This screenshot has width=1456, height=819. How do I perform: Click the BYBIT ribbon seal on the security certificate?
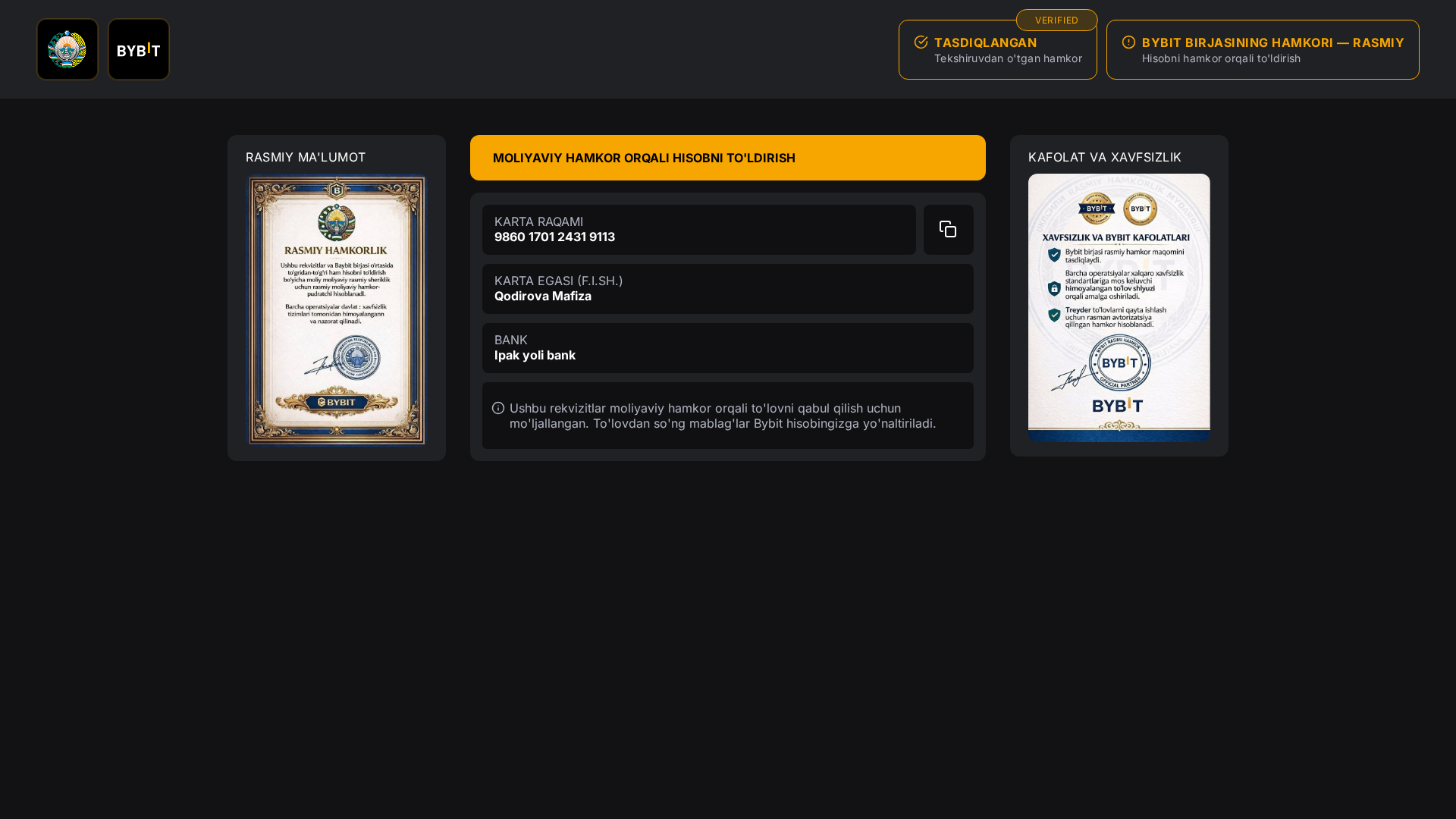click(x=1097, y=210)
